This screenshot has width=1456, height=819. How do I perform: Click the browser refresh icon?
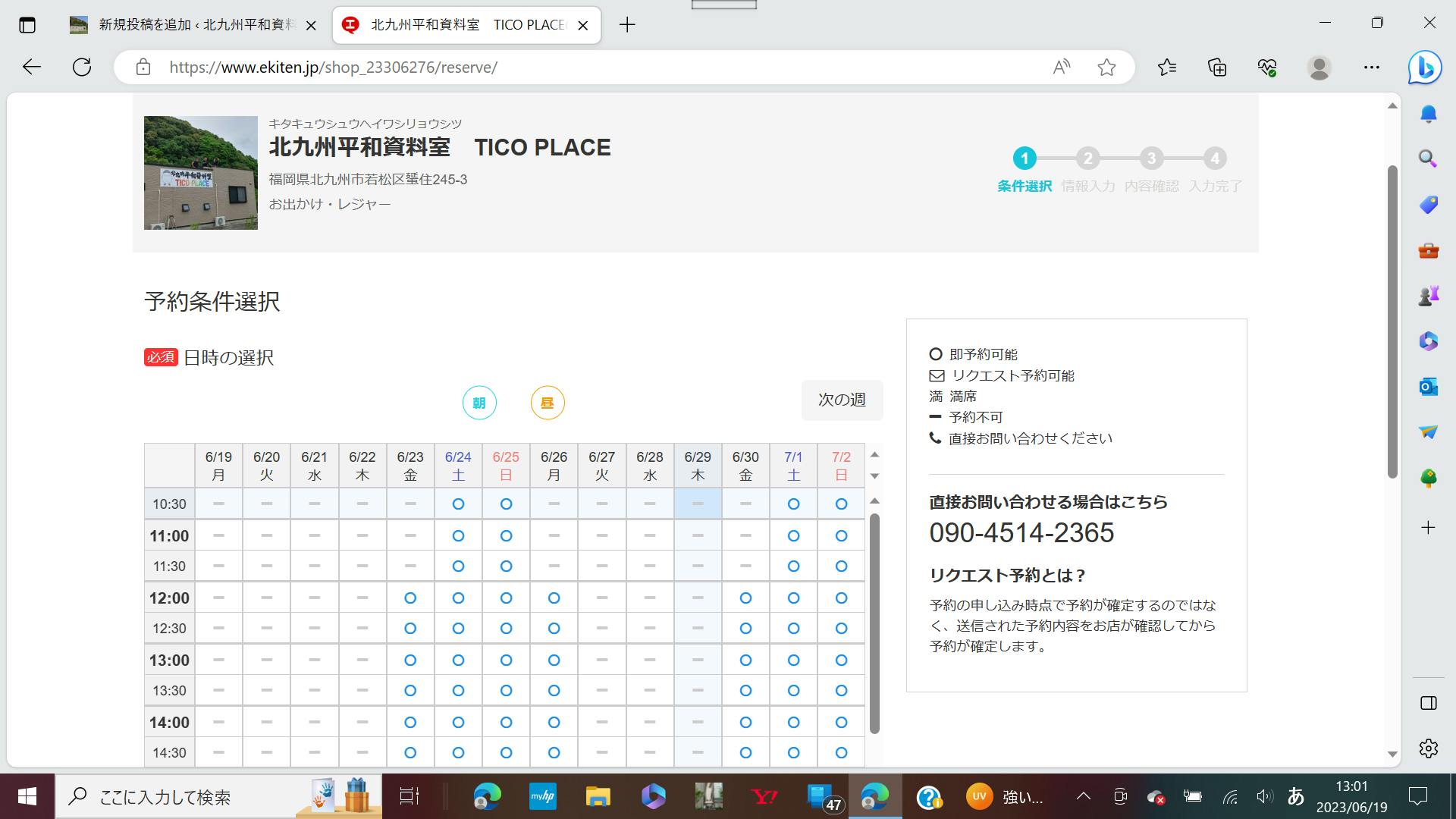point(82,67)
